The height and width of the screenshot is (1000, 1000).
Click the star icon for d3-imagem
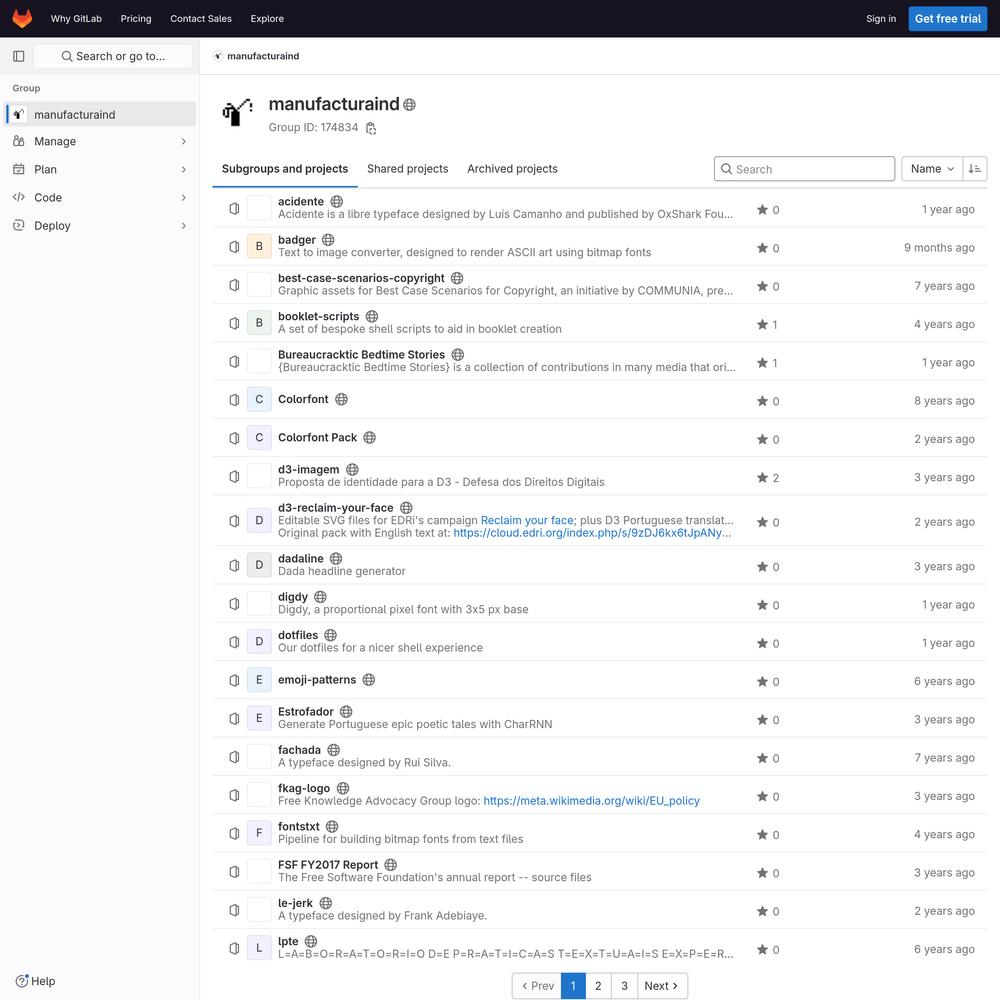[x=762, y=478]
